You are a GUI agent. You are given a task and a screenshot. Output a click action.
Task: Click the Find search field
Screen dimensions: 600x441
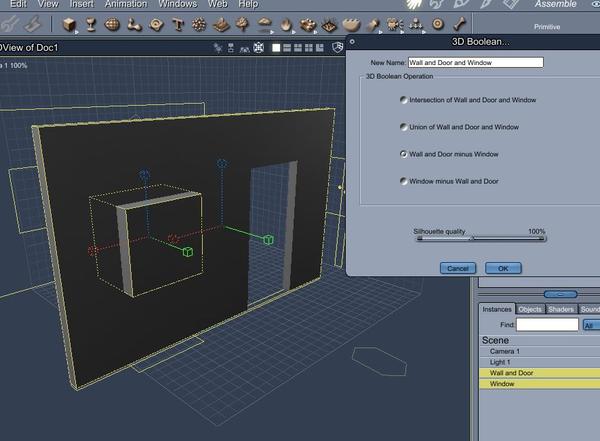[x=547, y=325]
